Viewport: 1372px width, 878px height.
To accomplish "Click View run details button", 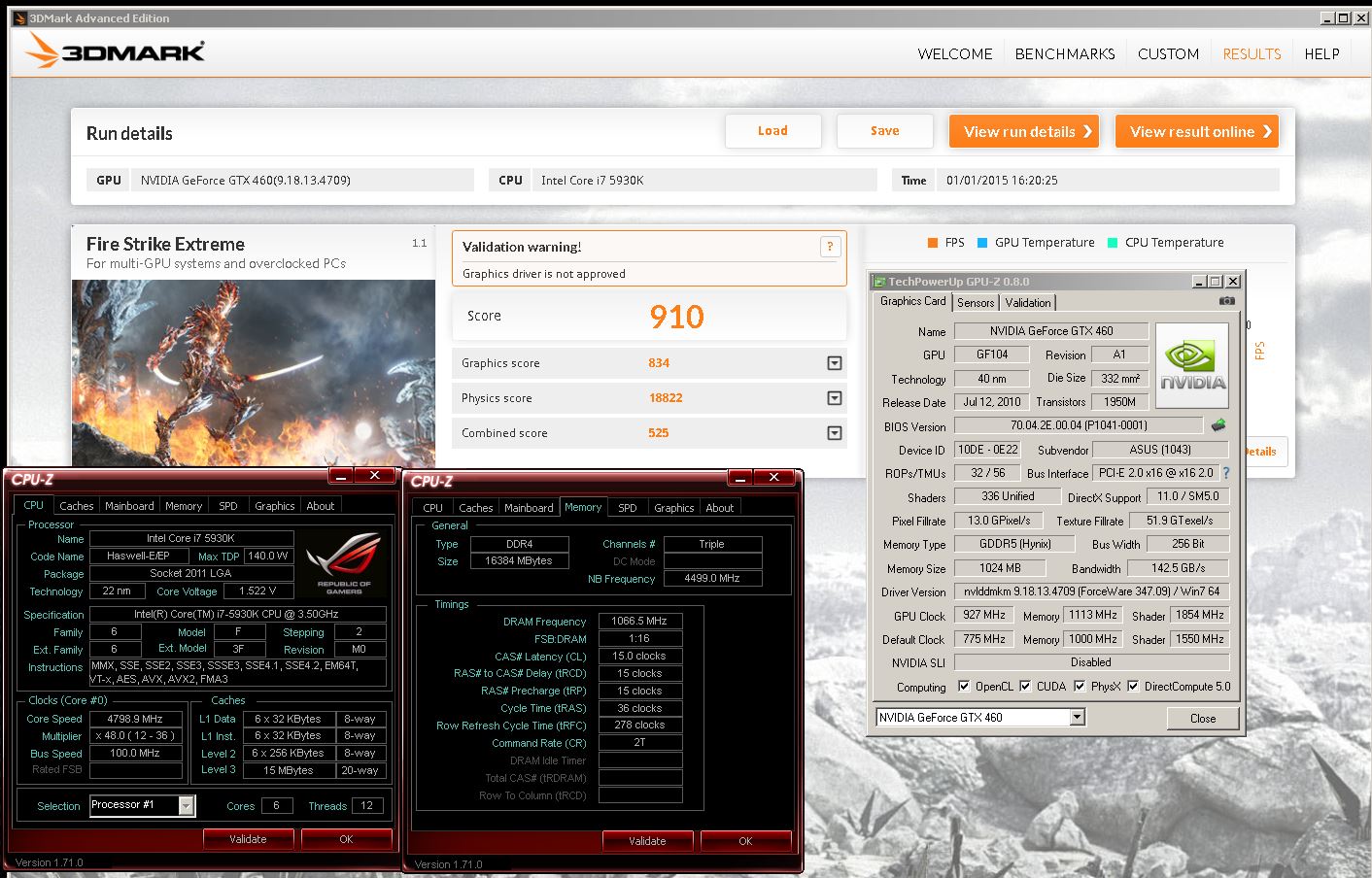I will click(x=1024, y=131).
